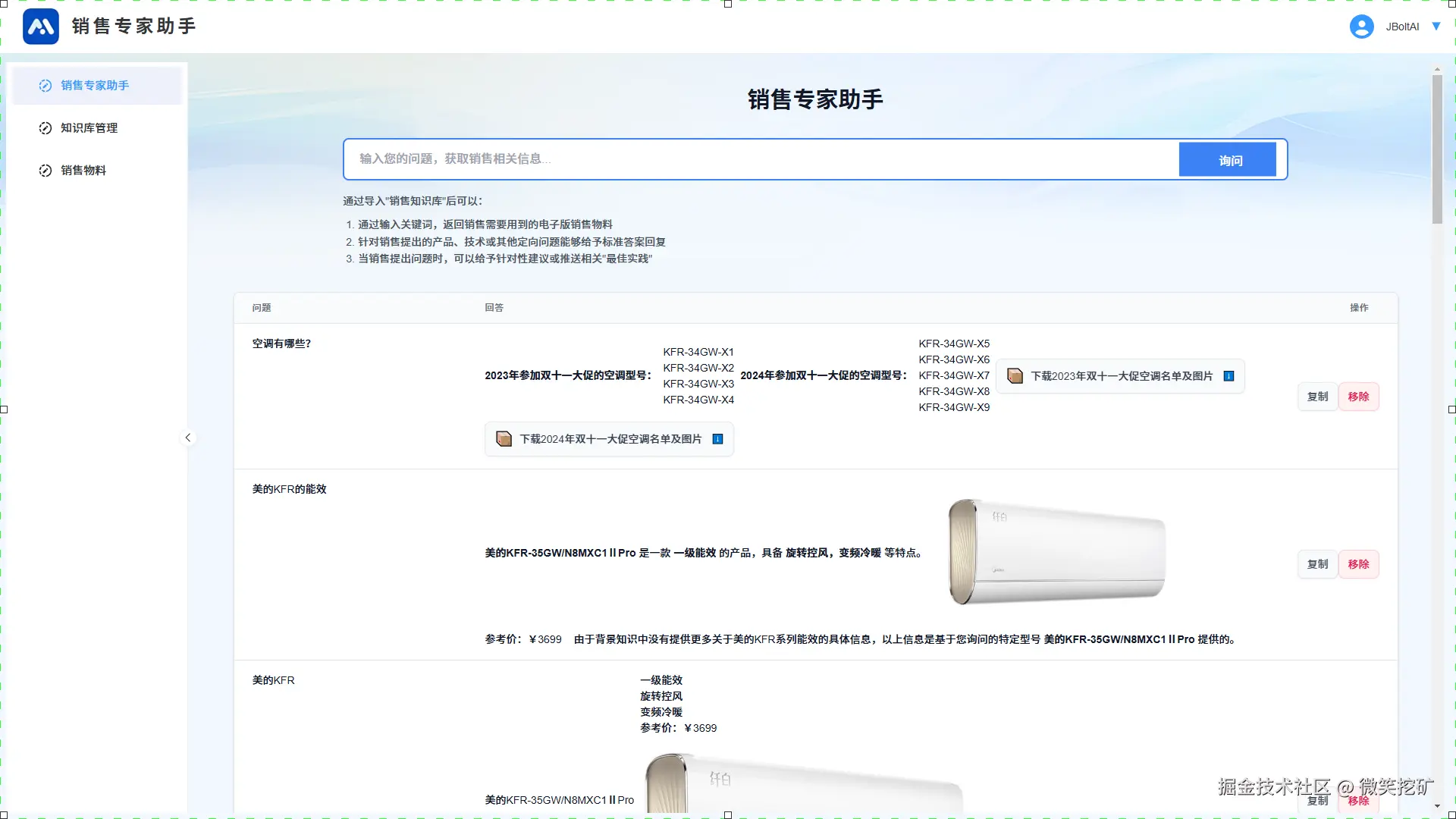
Task: Remove the 空调有哪些 question entry
Action: (x=1358, y=397)
